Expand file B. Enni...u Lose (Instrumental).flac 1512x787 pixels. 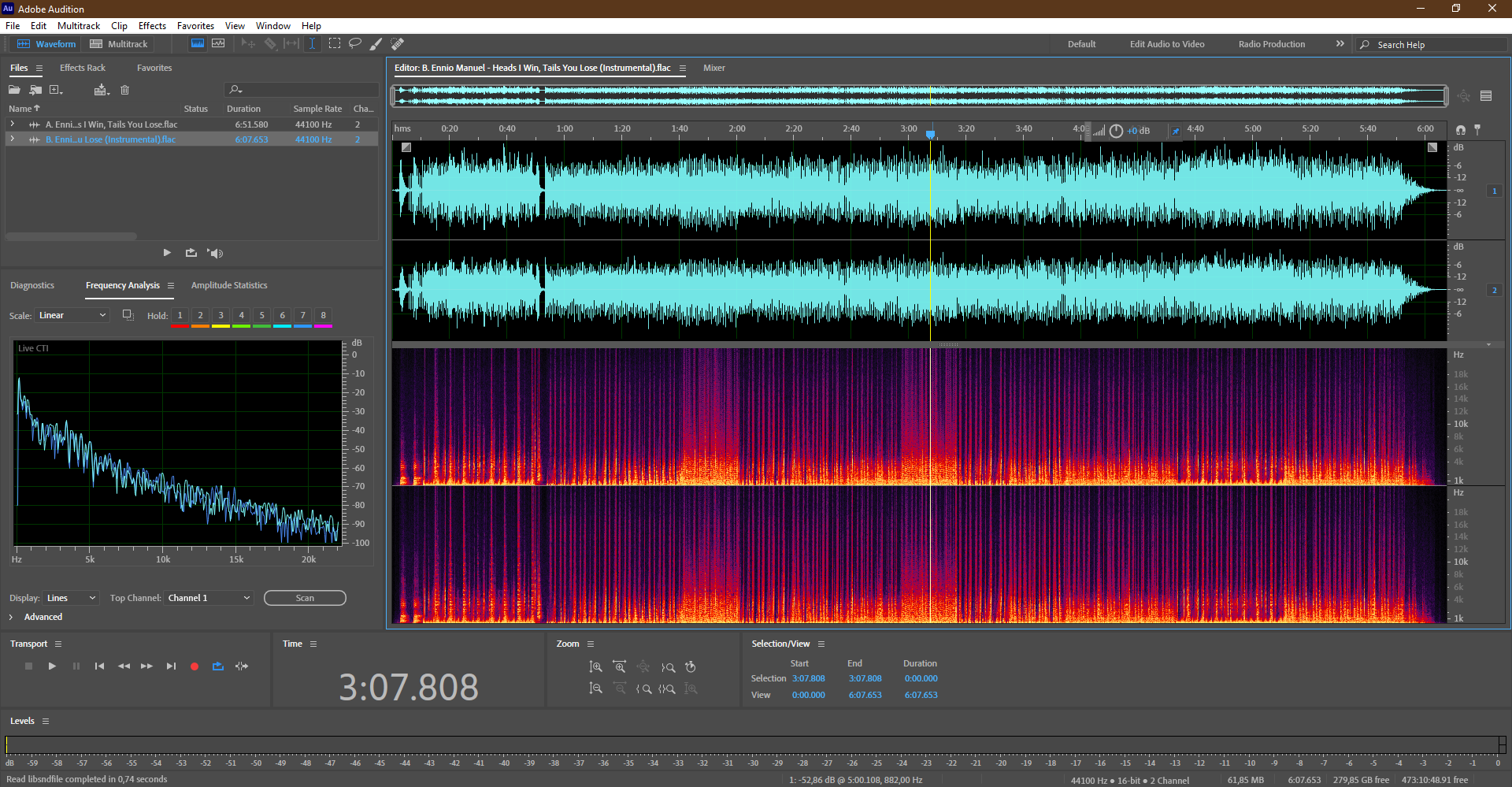(x=12, y=139)
